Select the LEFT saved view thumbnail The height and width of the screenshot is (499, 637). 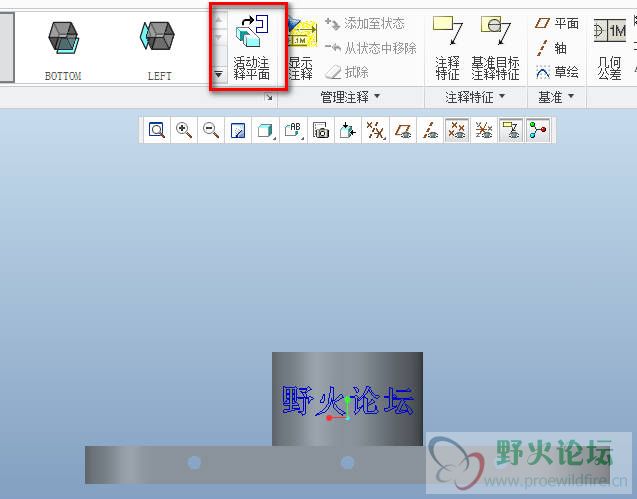tap(158, 50)
